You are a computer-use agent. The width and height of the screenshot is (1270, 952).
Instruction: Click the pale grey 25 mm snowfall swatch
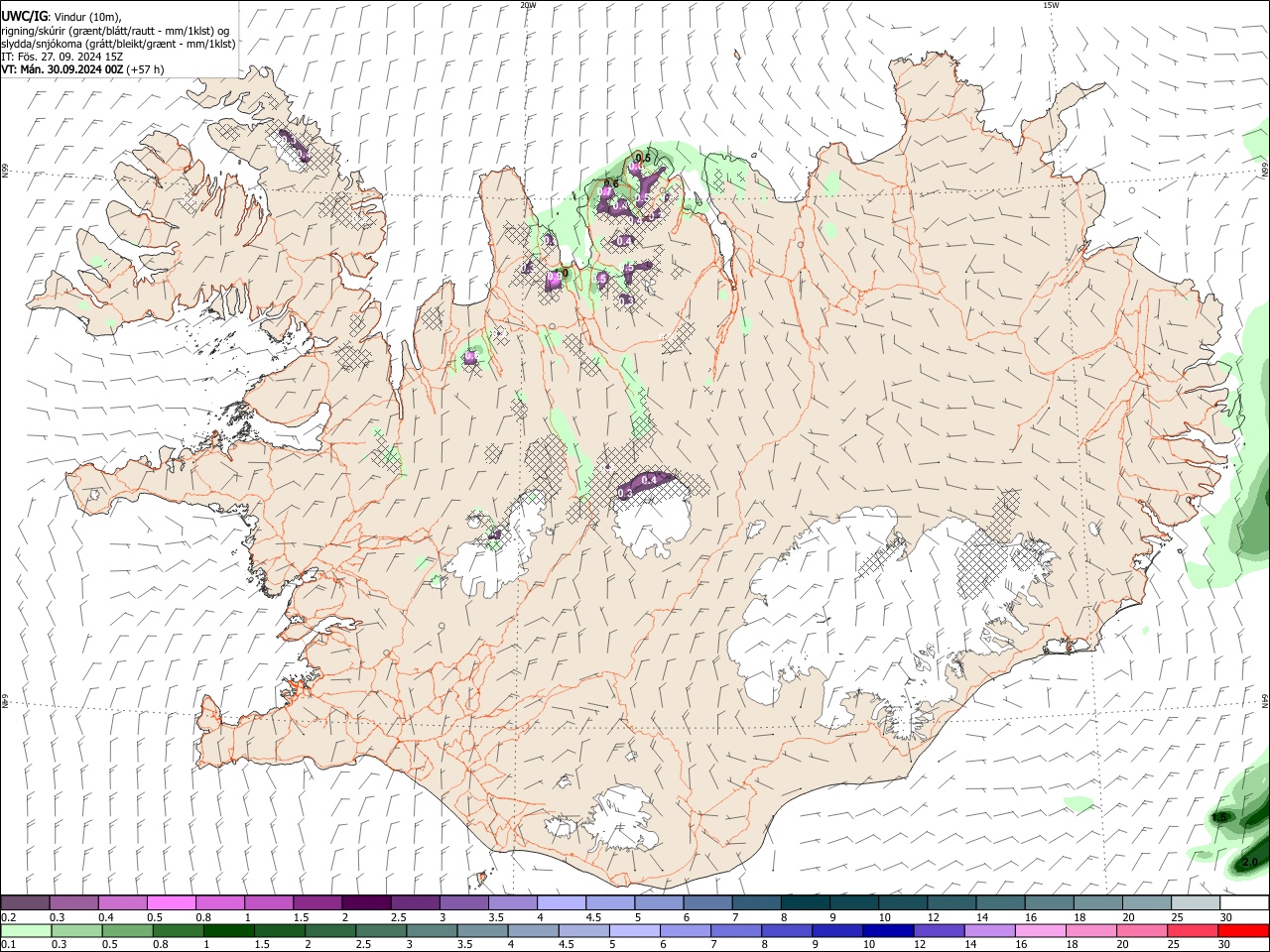point(1196,903)
